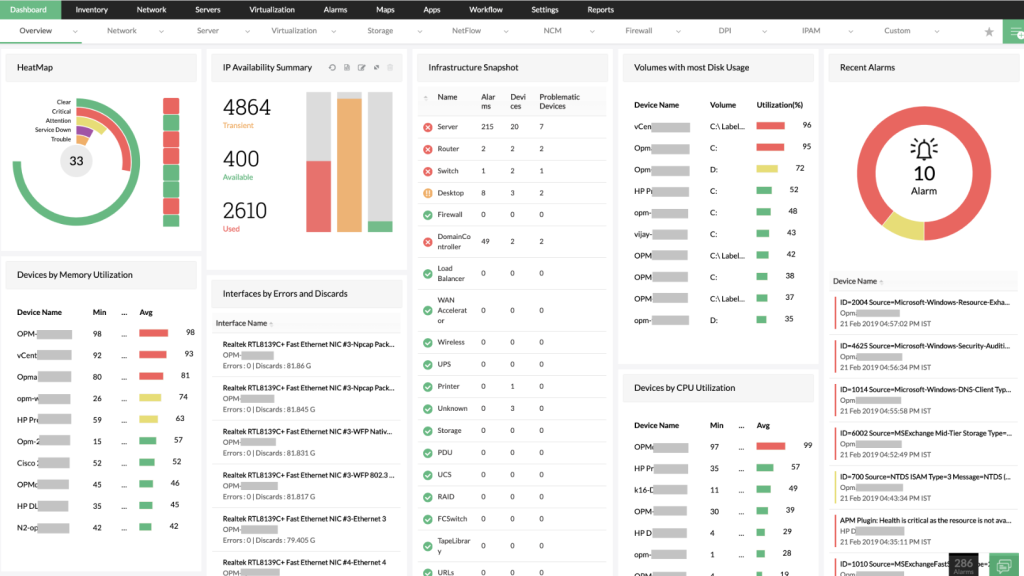1024x576 pixels.
Task: Open the Reports menu
Action: [x=600, y=10]
